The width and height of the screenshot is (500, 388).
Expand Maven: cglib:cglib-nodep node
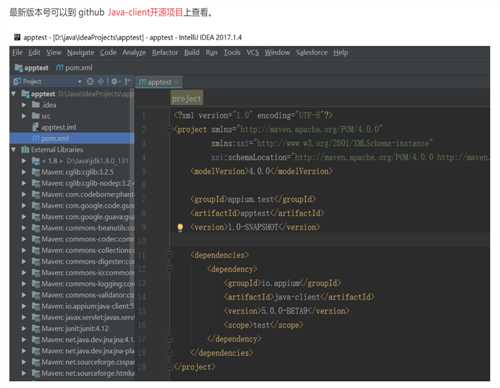coord(24,183)
